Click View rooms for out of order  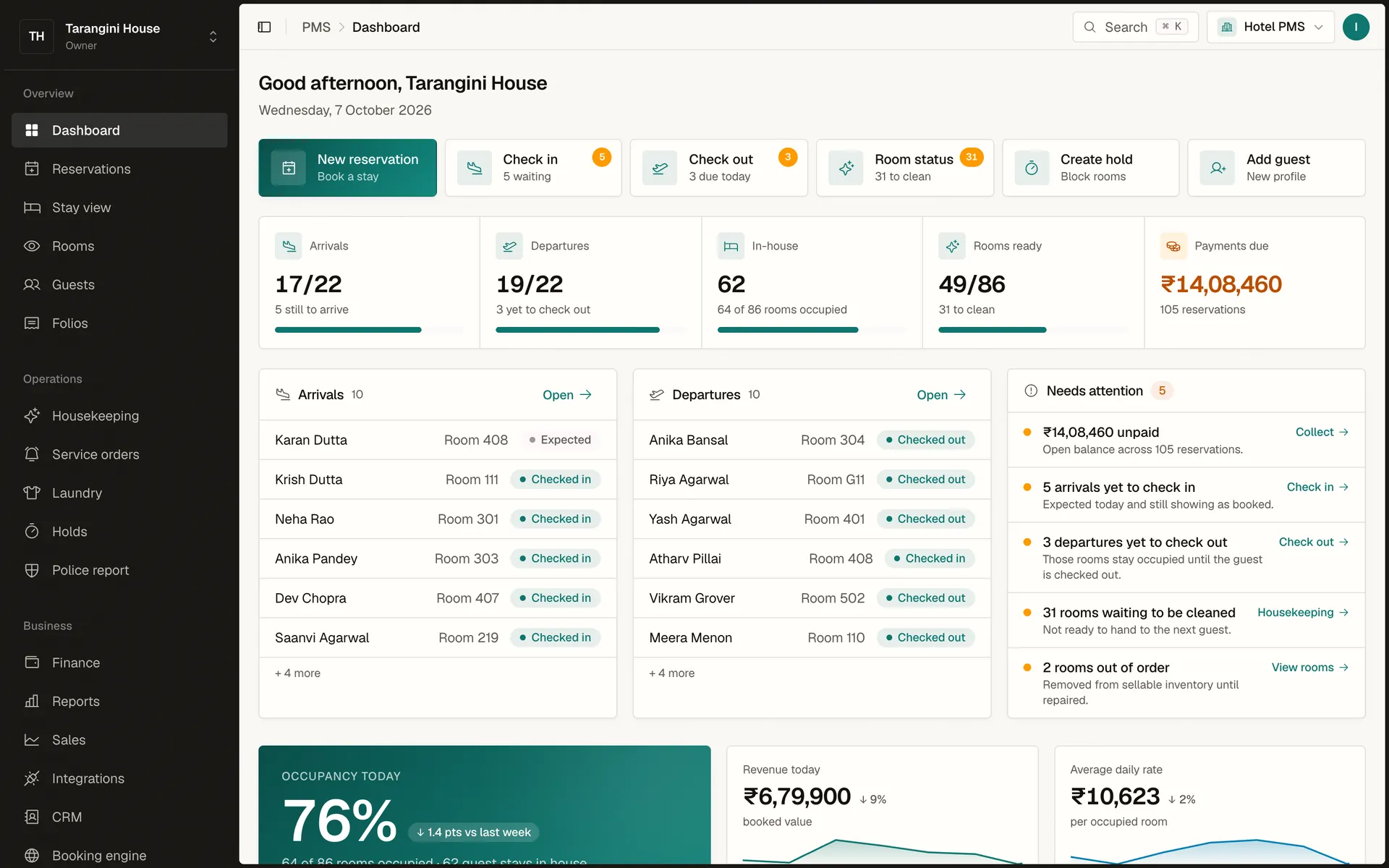(1310, 668)
